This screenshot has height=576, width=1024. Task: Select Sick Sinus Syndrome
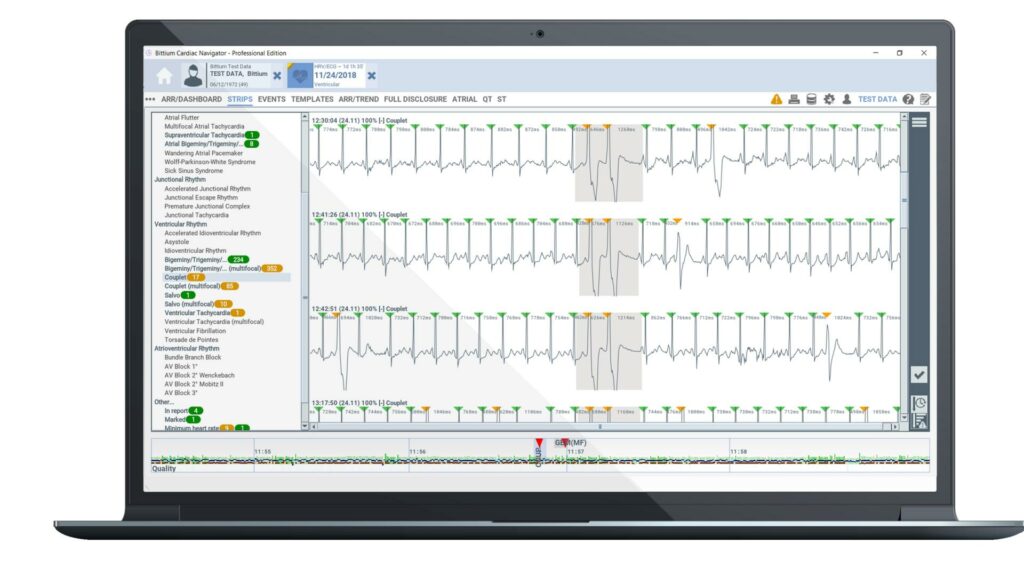point(193,170)
